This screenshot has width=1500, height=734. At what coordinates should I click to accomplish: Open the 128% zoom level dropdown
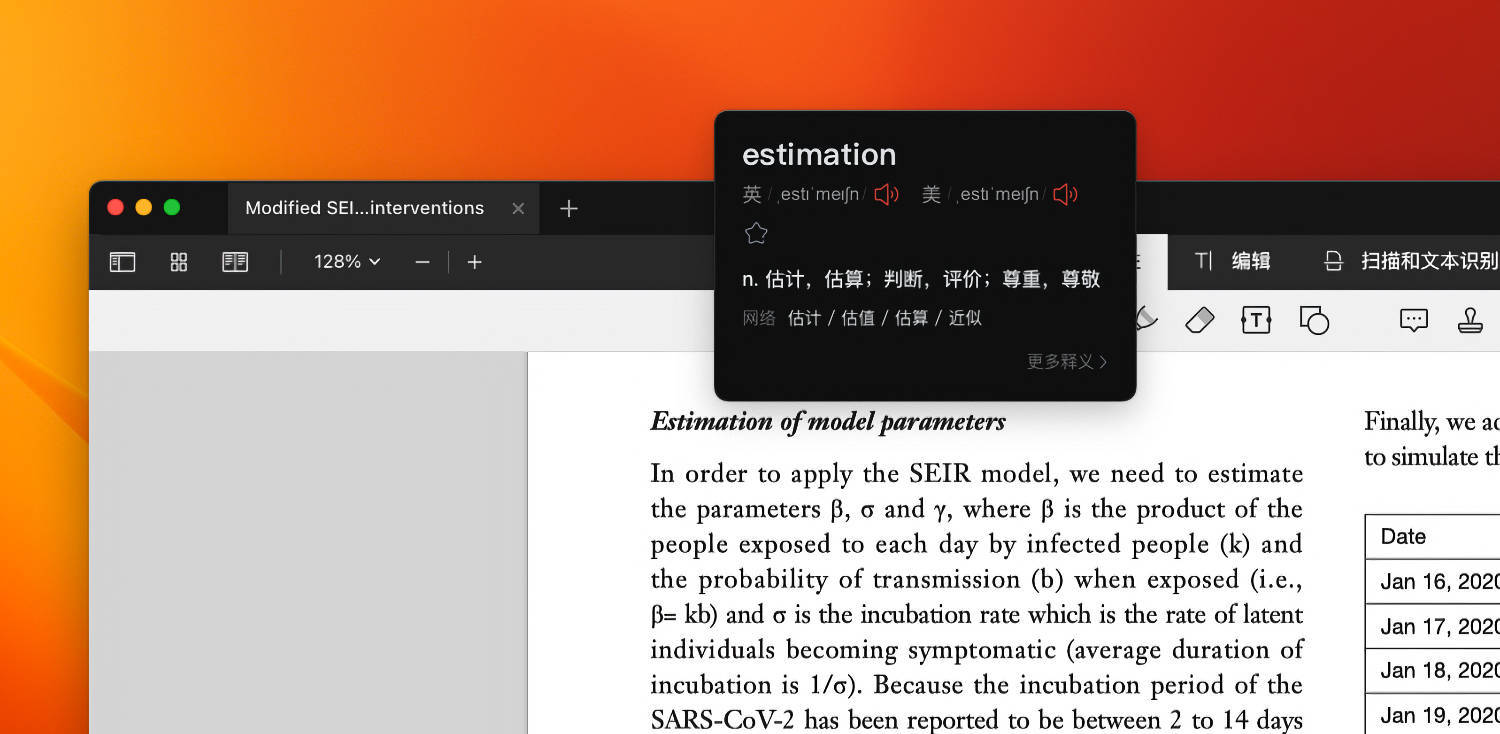pos(347,262)
